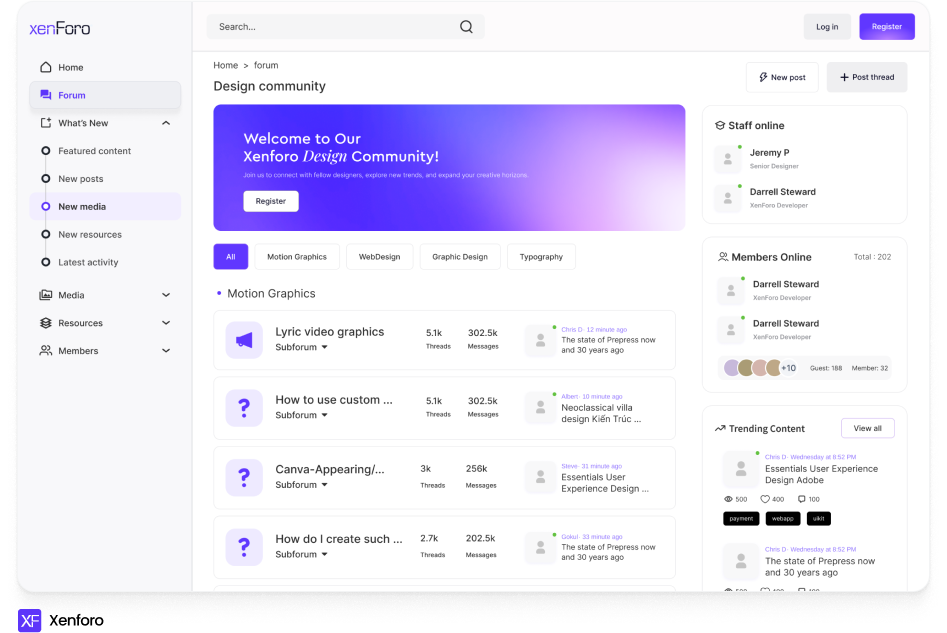Click Steve avatar in Canva-Appearing row
The width and height of the screenshot is (947, 633).
541,478
